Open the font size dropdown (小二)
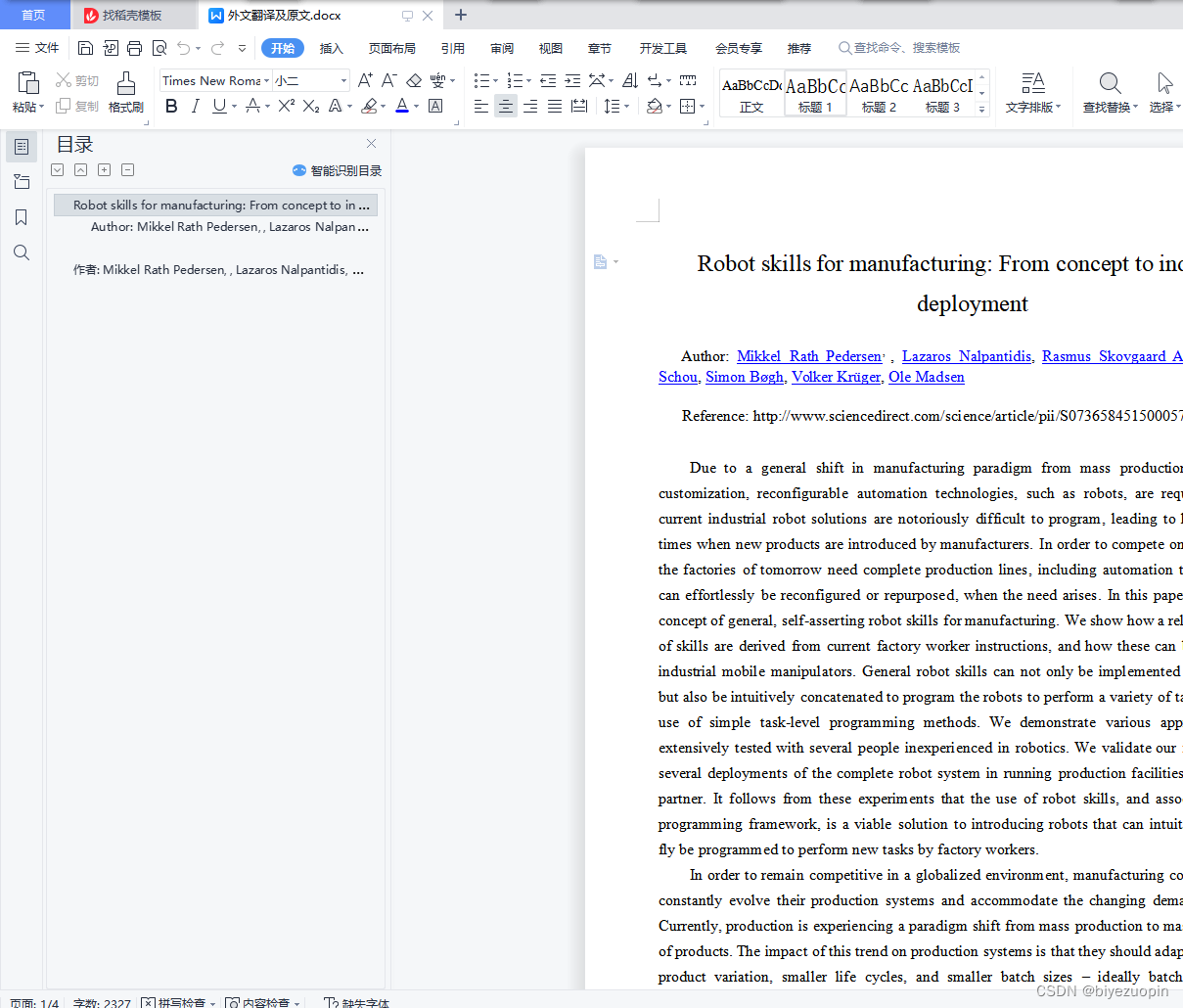Screen dimensions: 1183x1008 [x=343, y=81]
